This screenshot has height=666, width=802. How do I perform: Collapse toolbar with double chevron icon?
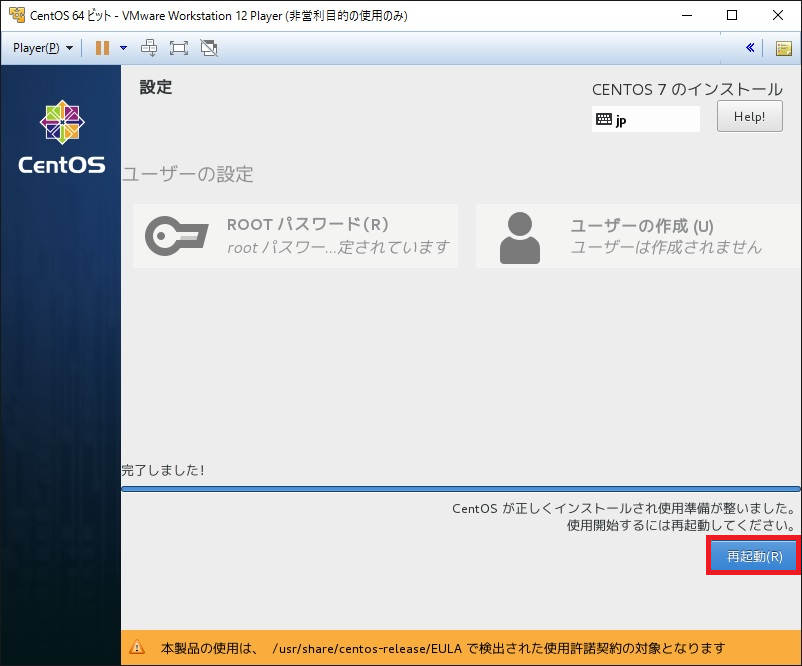[x=750, y=48]
